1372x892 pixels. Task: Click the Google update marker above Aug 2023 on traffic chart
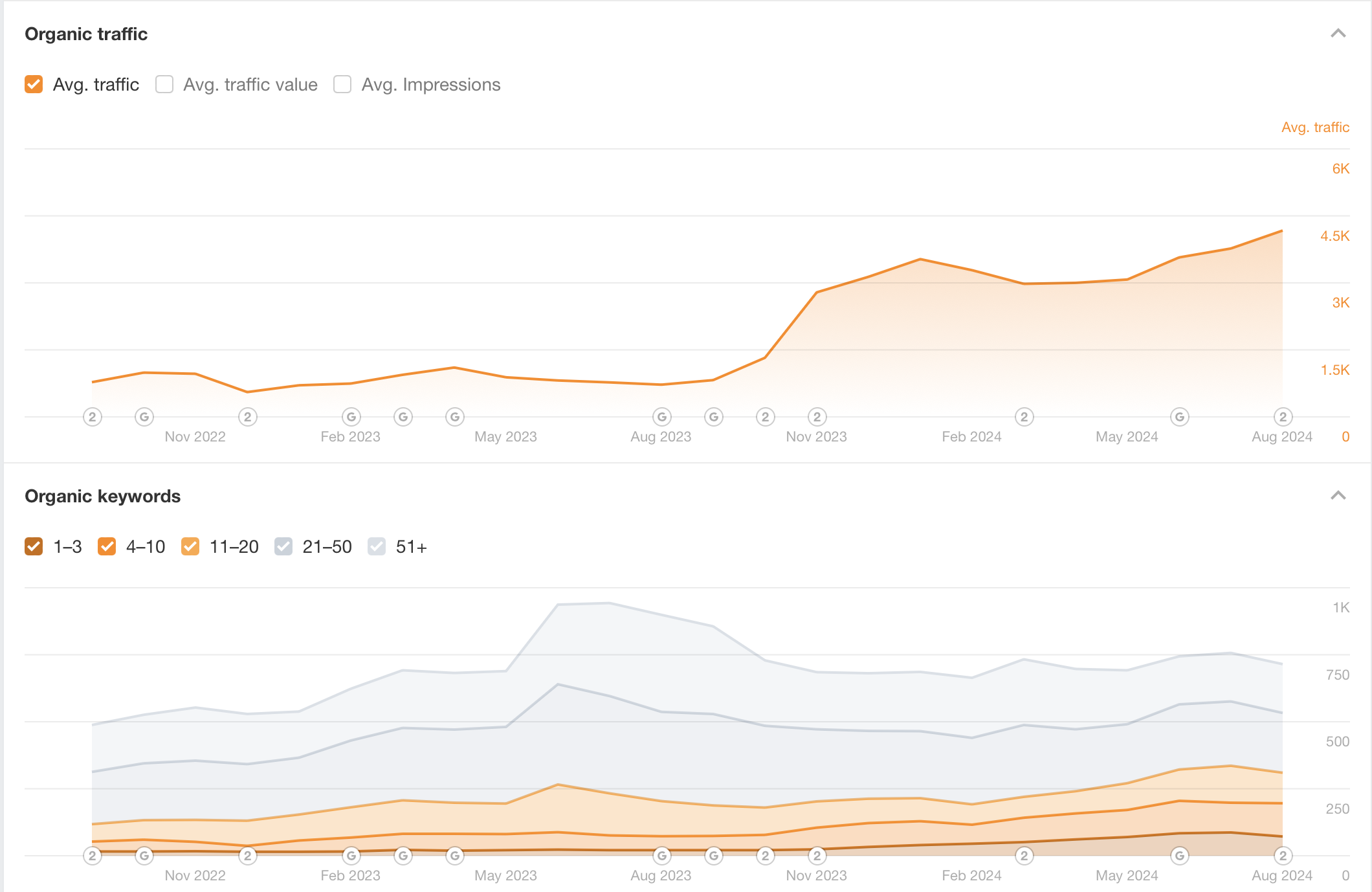(661, 417)
